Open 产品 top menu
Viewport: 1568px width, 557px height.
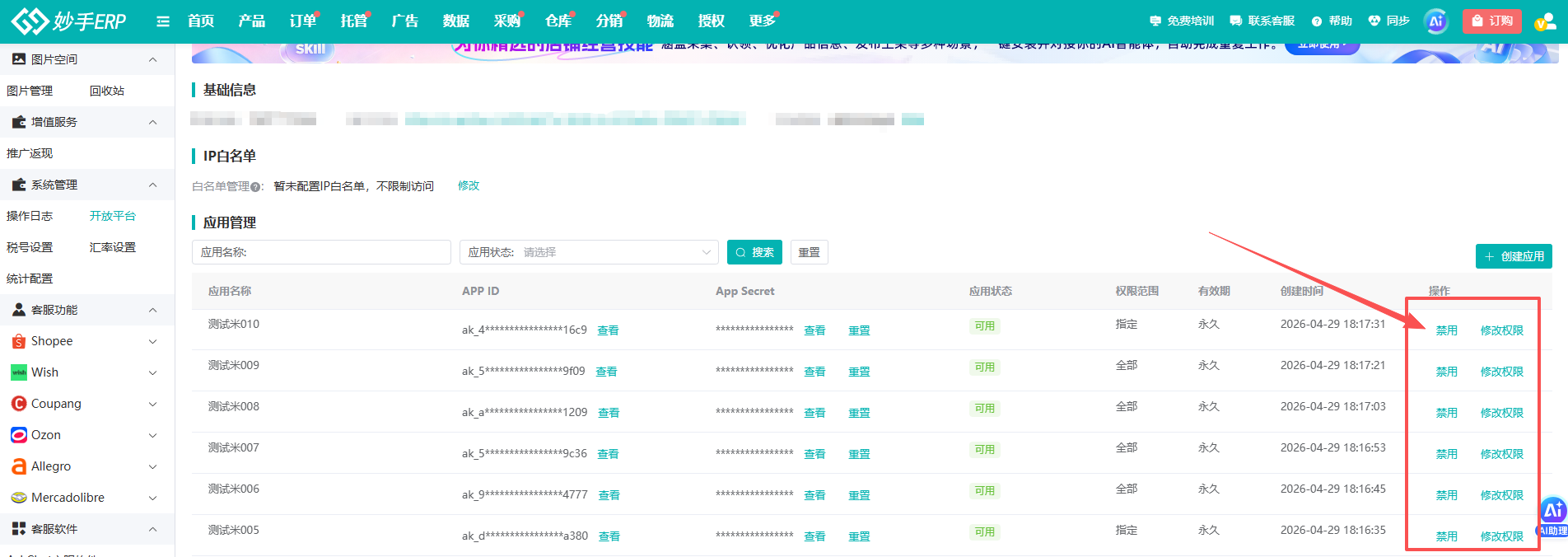point(252,21)
